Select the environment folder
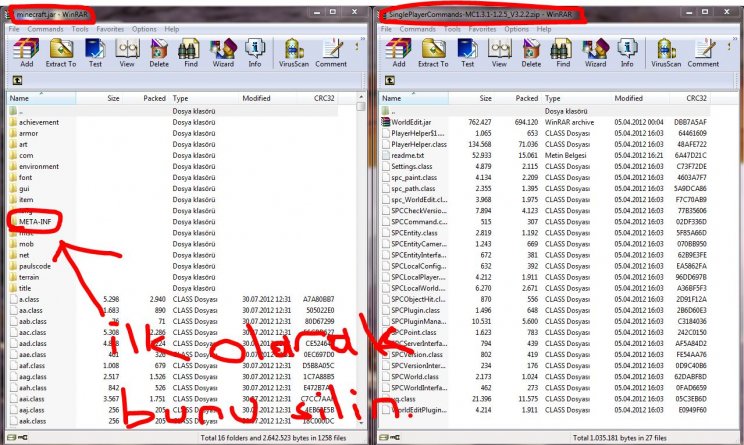 [x=34, y=167]
